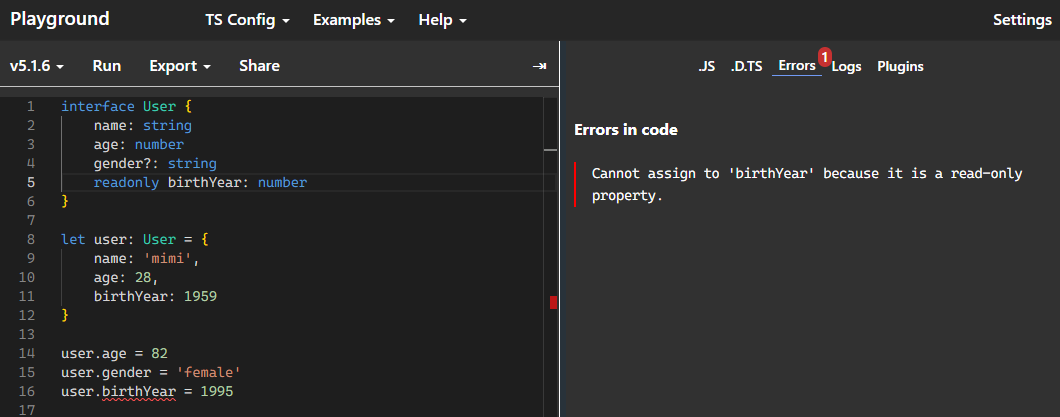Click the red error marker in overview ruler
This screenshot has height=417, width=1060.
point(554,303)
